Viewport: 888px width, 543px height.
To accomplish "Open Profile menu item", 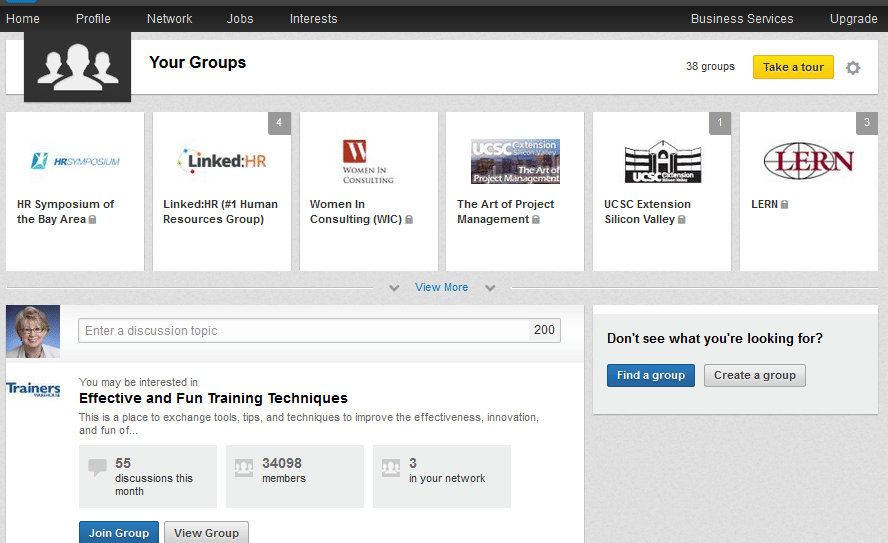I will pyautogui.click(x=93, y=19).
